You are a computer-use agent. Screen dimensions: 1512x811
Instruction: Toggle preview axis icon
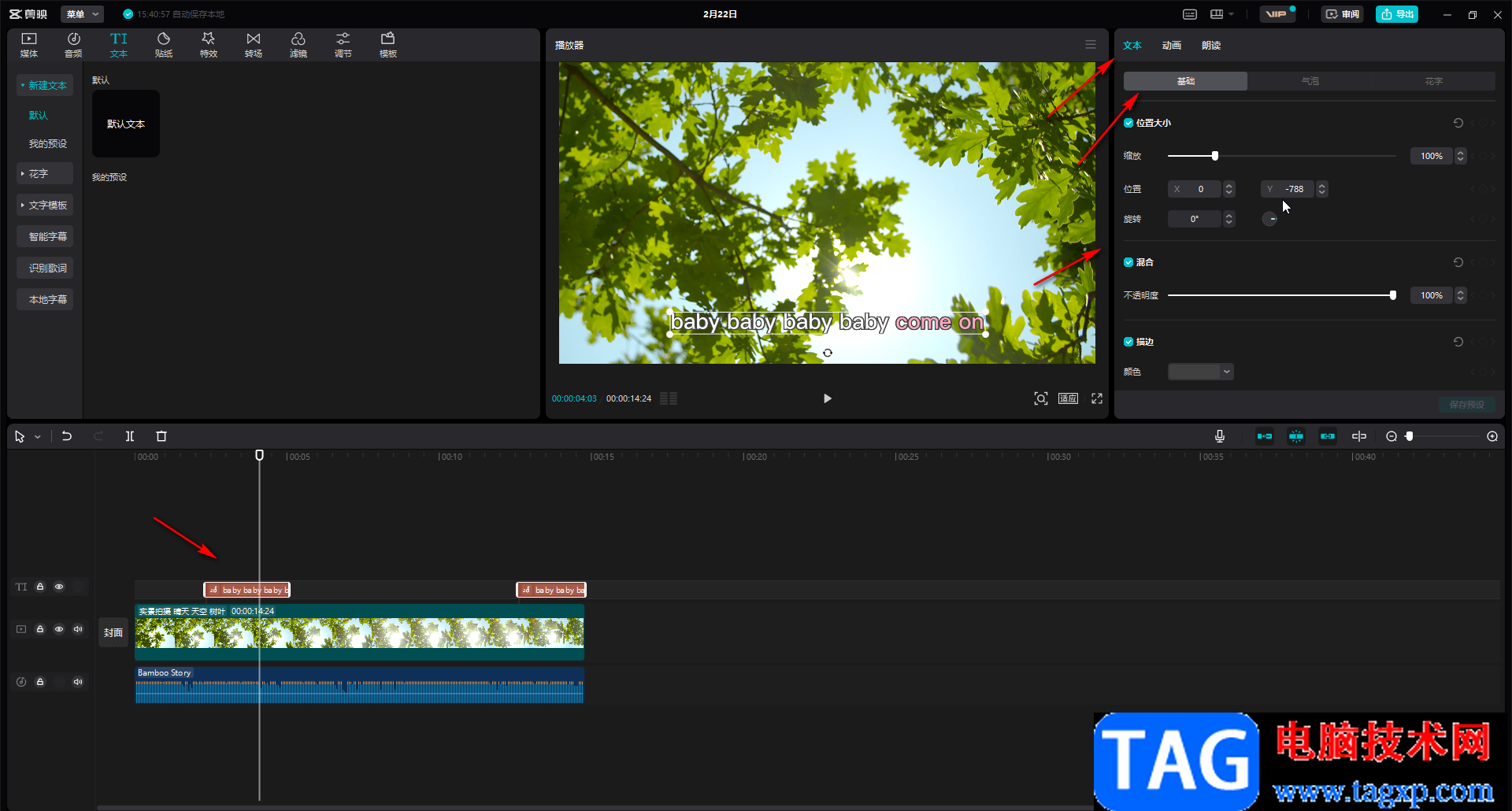pyautogui.click(x=1359, y=436)
